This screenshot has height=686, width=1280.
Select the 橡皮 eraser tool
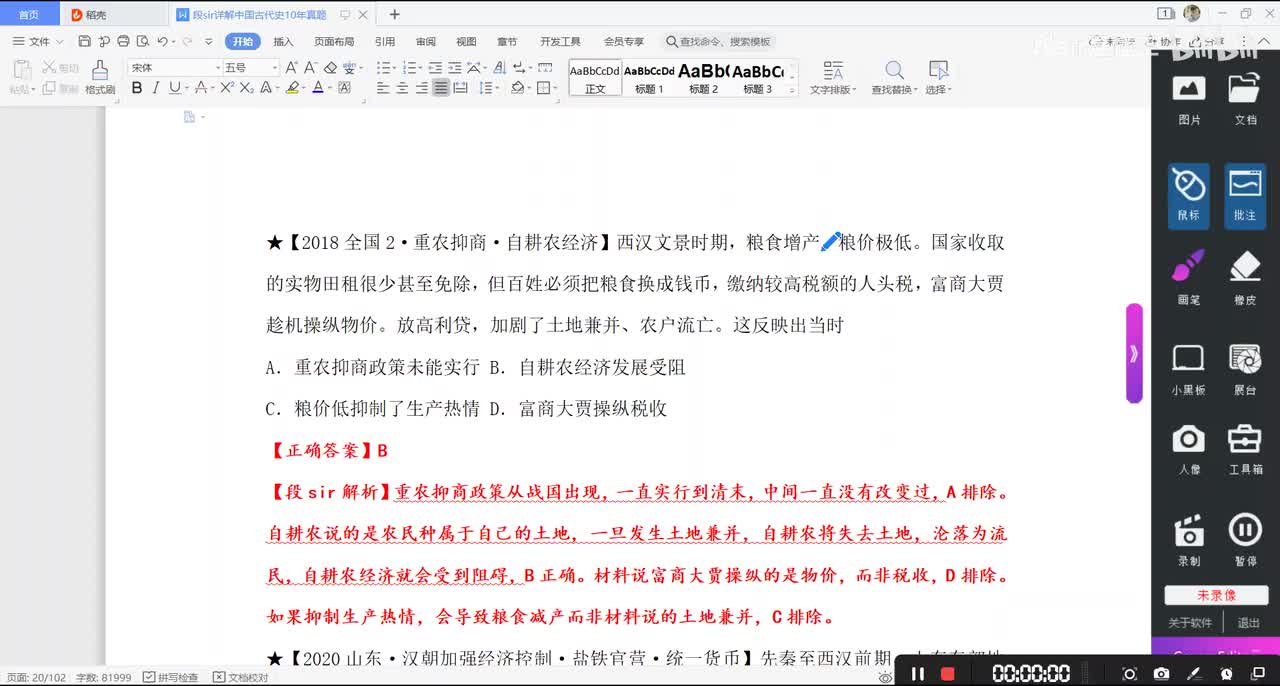tap(1245, 277)
